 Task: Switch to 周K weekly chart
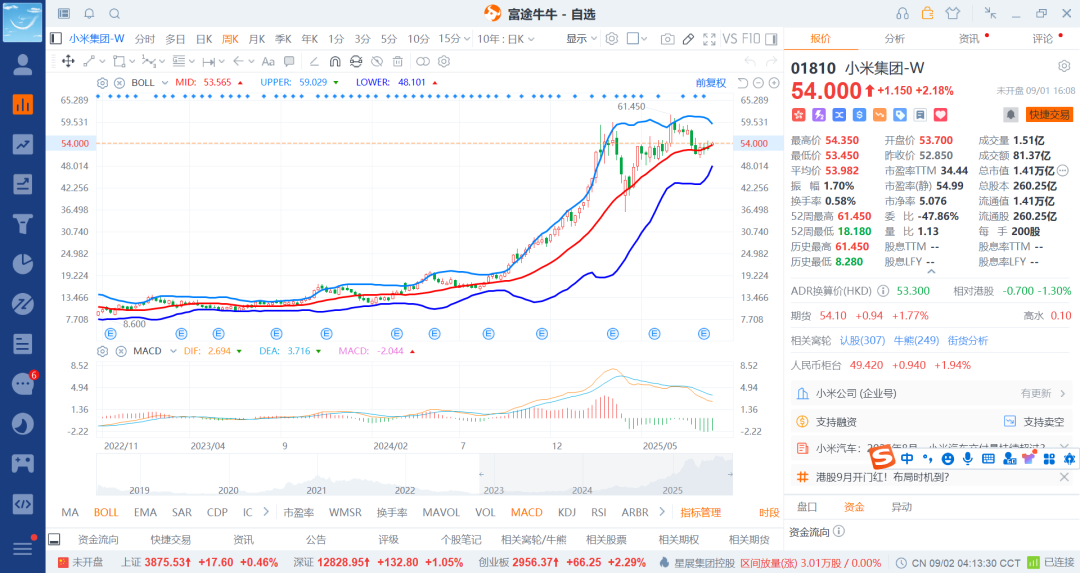[230, 39]
